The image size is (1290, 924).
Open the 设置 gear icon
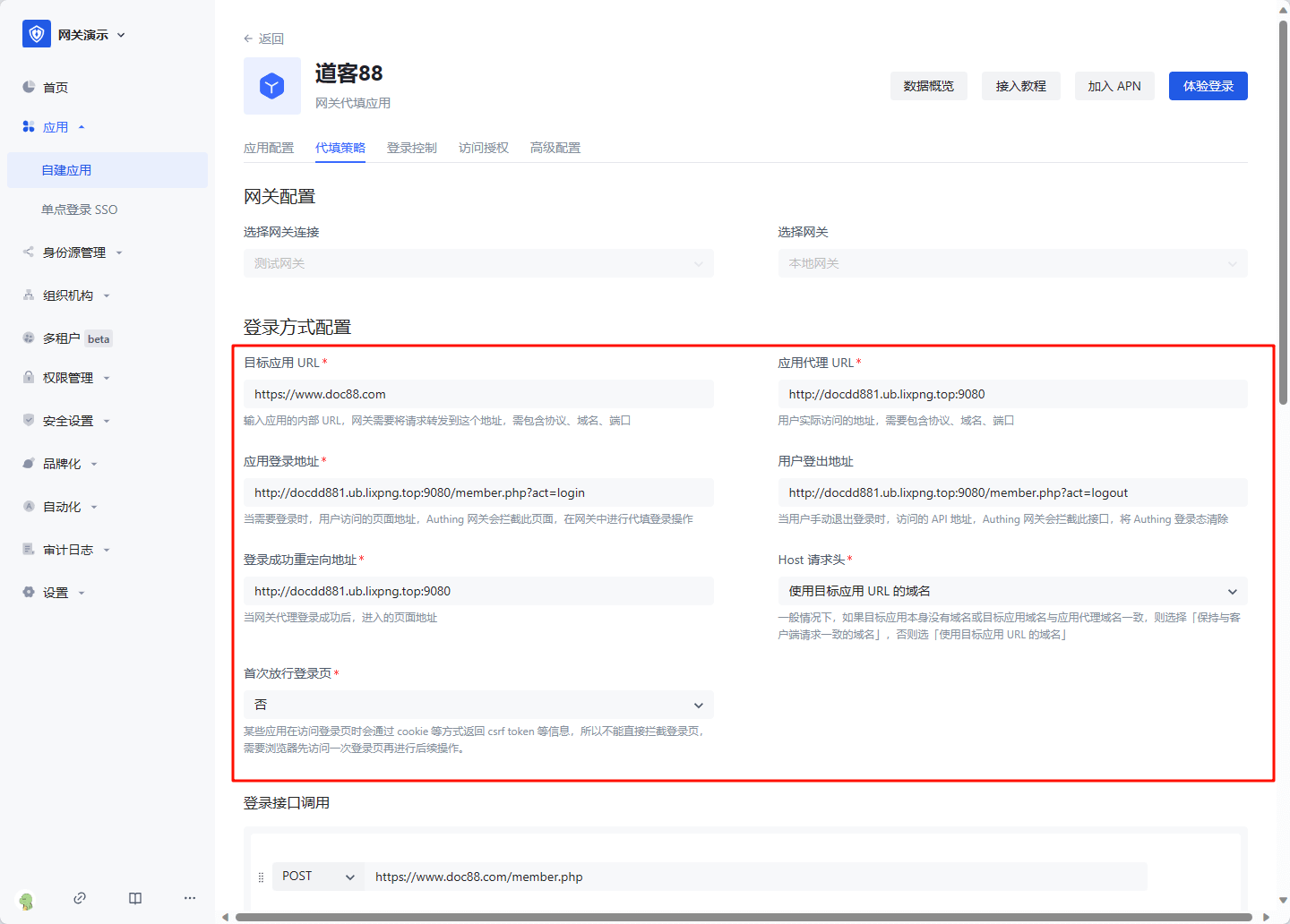pyautogui.click(x=28, y=592)
